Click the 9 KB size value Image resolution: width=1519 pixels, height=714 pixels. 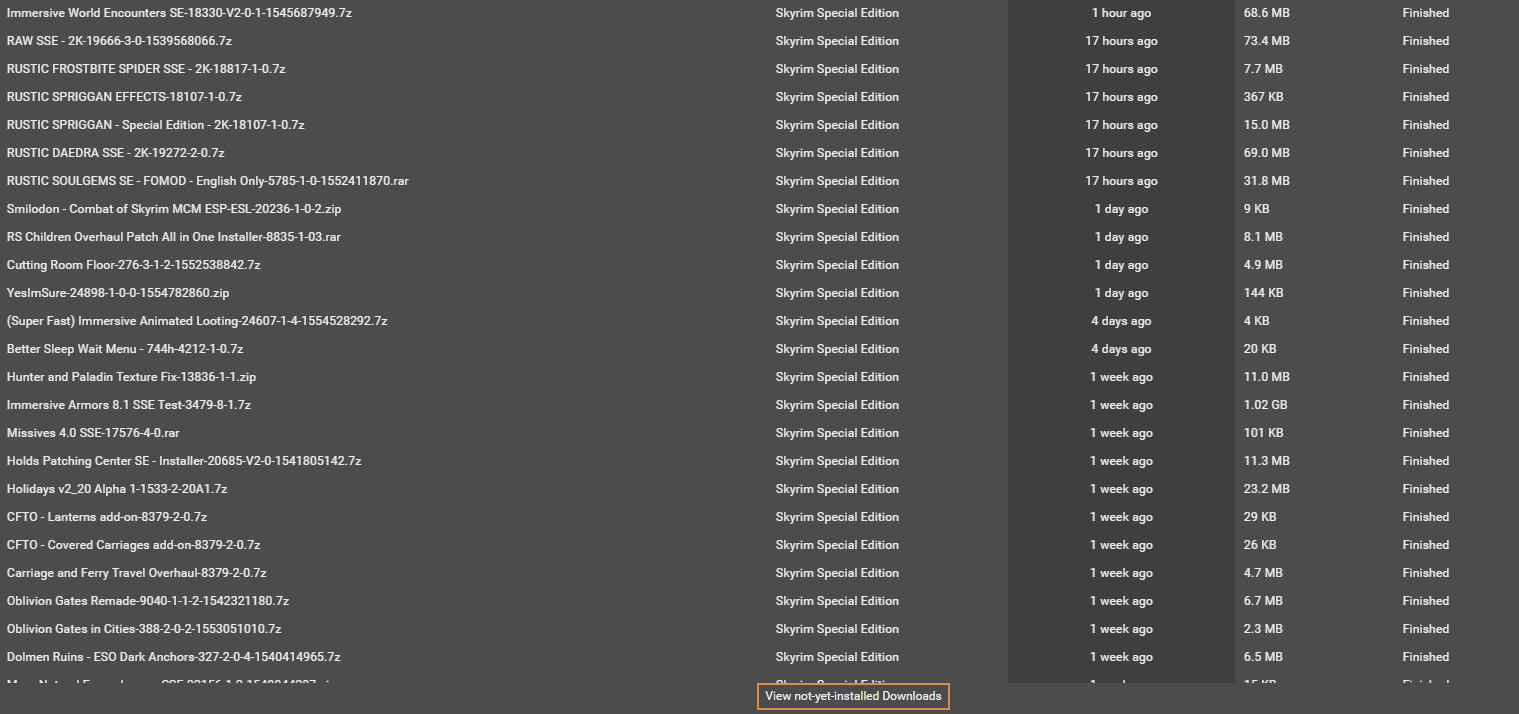1257,209
